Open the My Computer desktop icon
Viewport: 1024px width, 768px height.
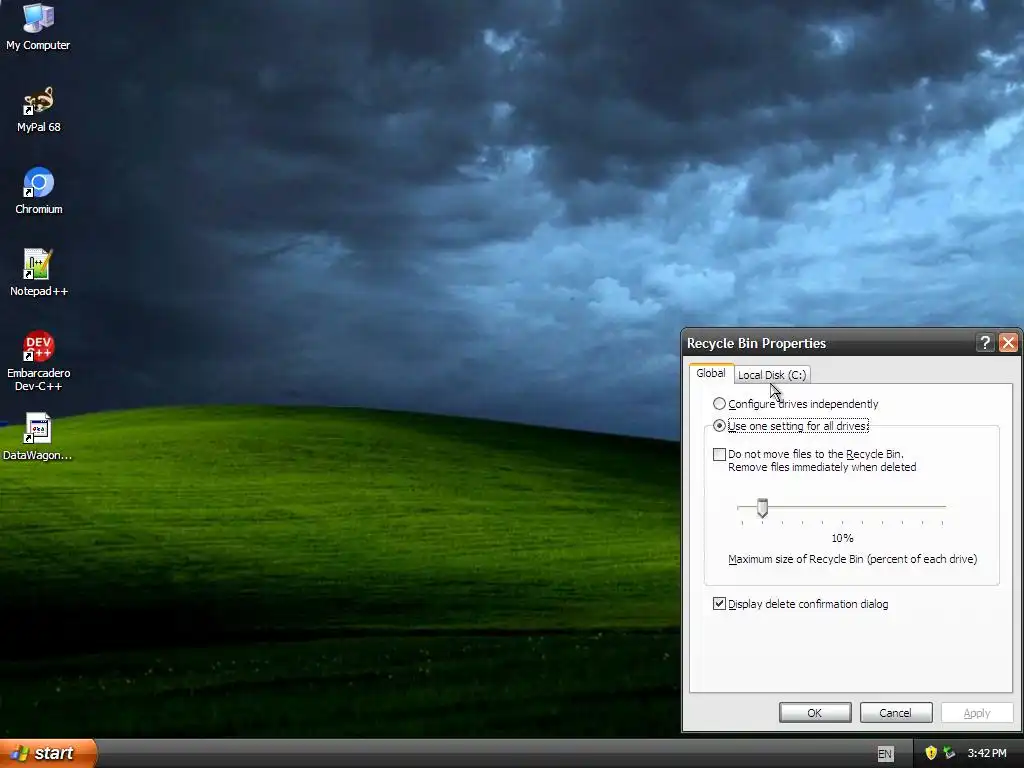point(38,26)
